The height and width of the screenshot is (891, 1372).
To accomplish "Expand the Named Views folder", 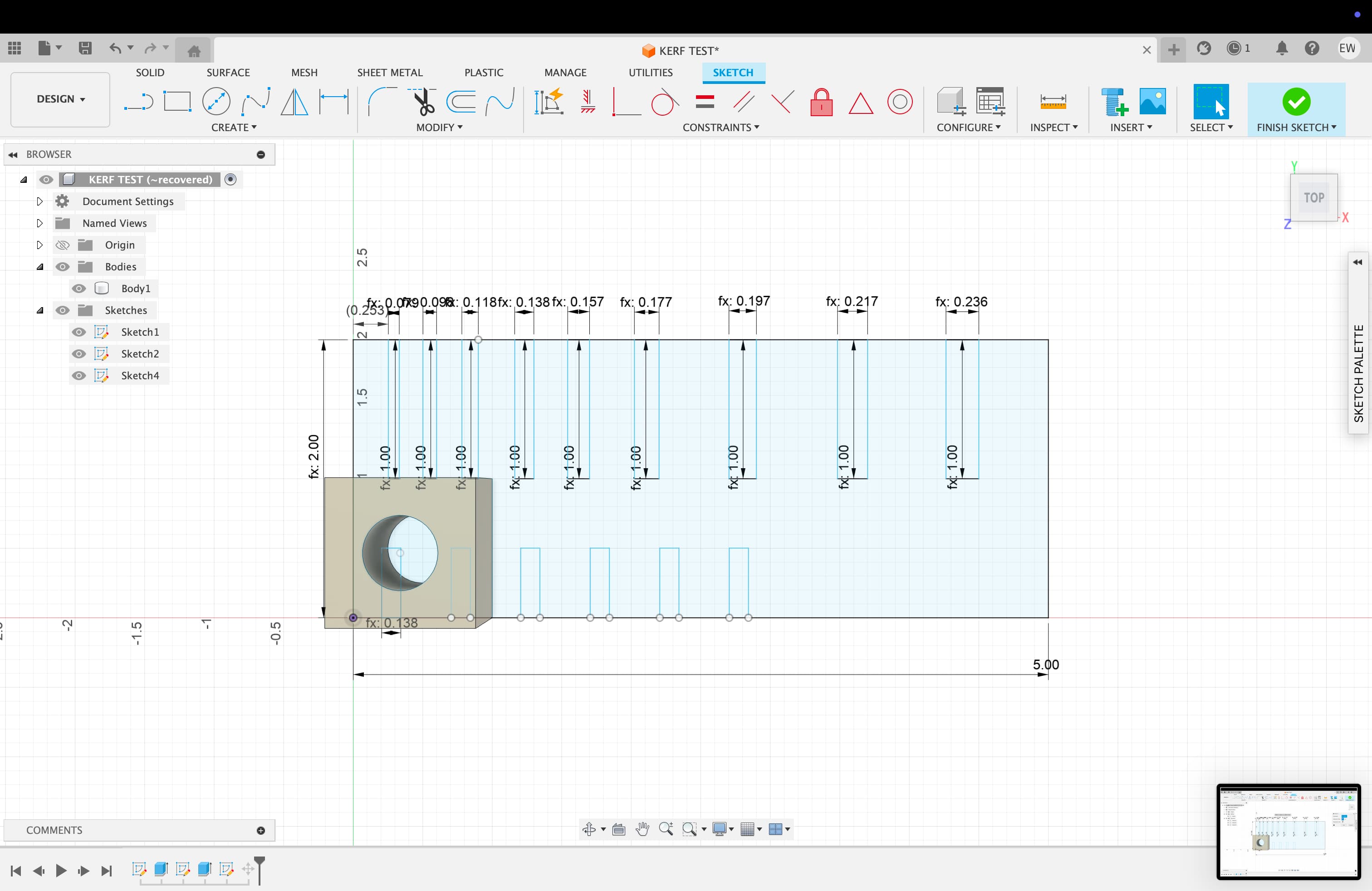I will (x=39, y=224).
